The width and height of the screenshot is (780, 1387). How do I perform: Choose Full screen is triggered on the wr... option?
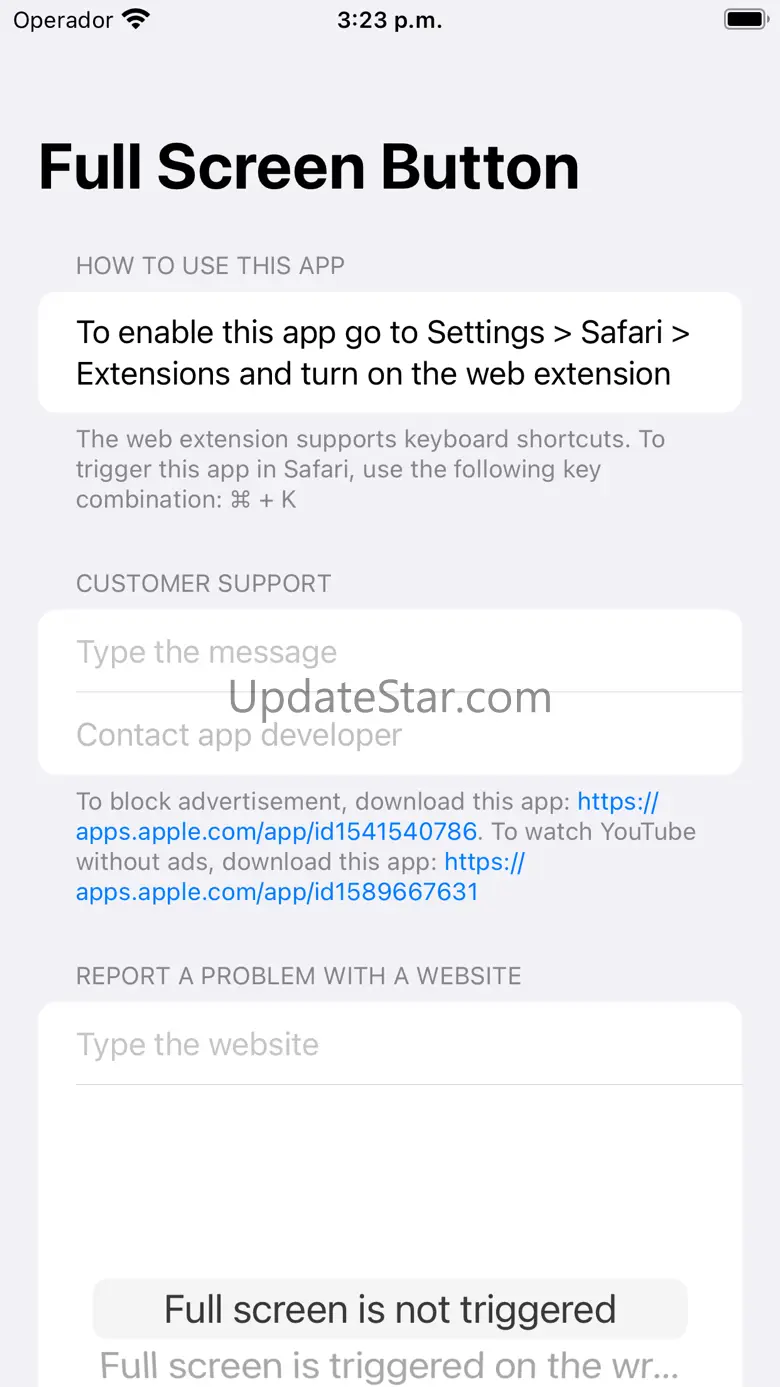(390, 1365)
